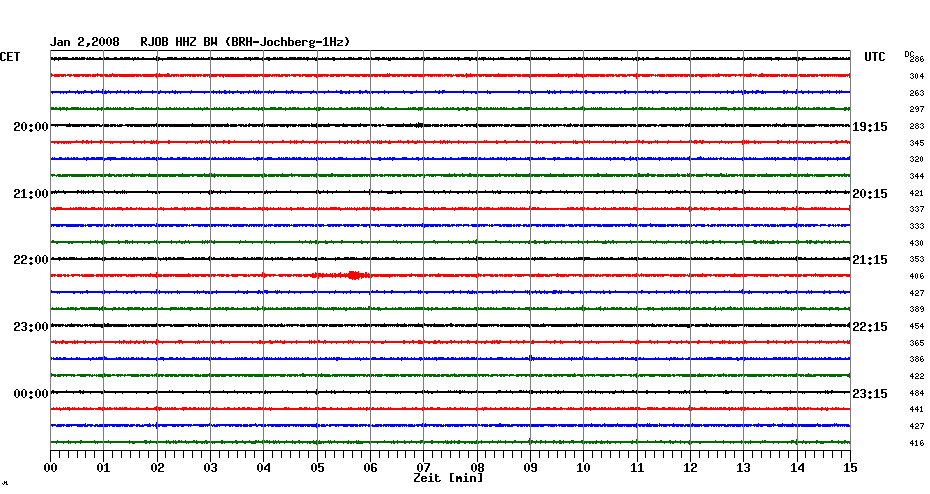
Task: Click the '02' minute tick label
Action: click(x=157, y=468)
